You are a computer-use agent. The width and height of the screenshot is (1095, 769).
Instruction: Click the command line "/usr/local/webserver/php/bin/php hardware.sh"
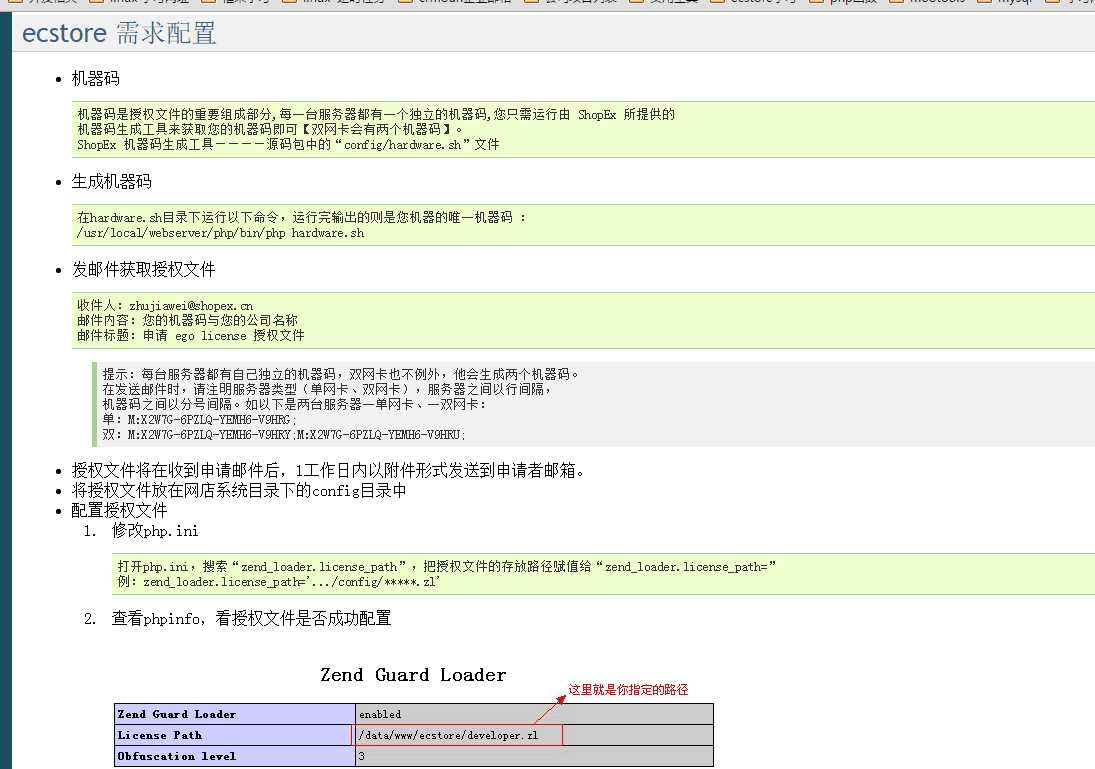click(221, 233)
